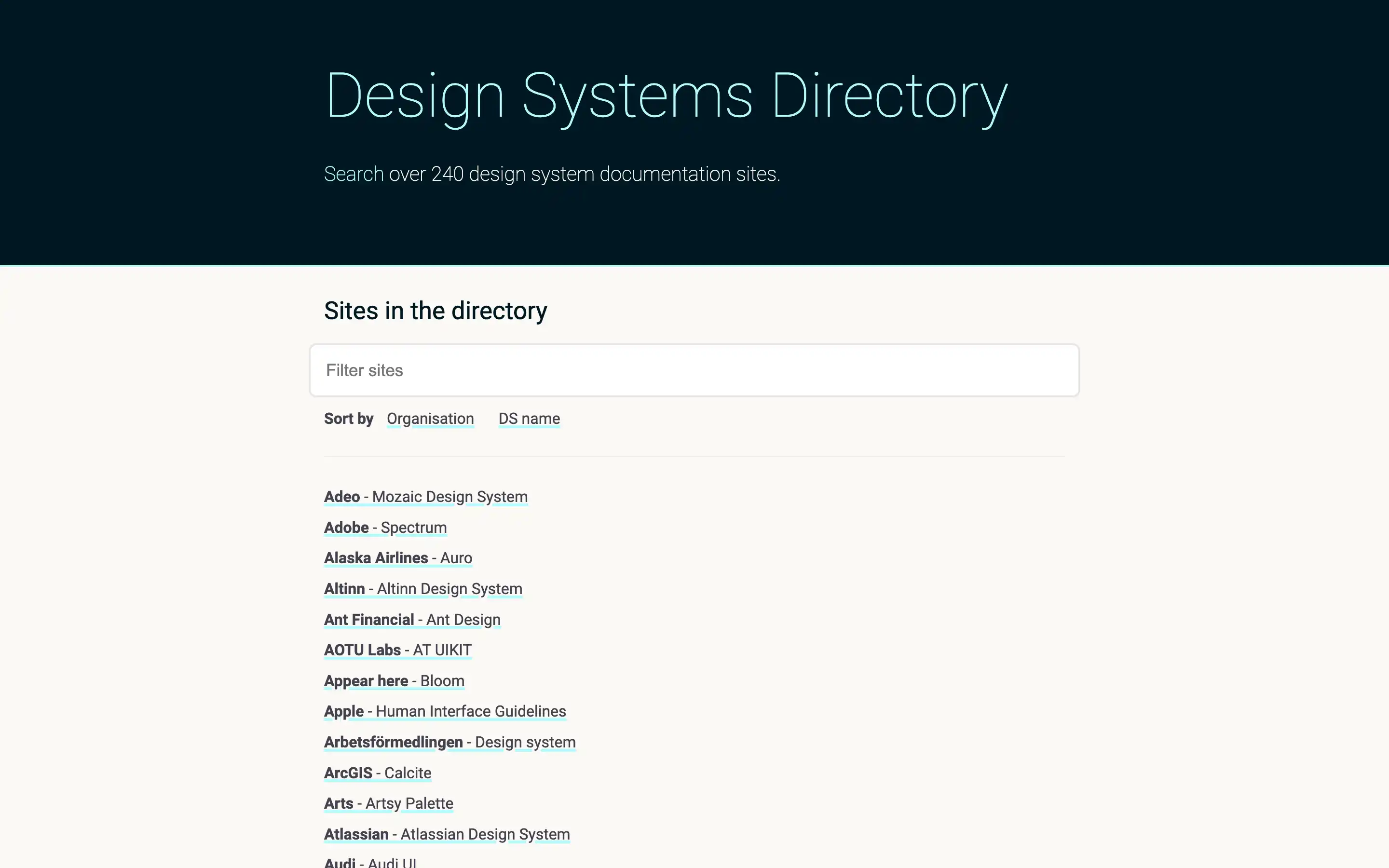Open Arbetsförmedlingen - Design system link
The image size is (1389, 868).
[x=449, y=742]
